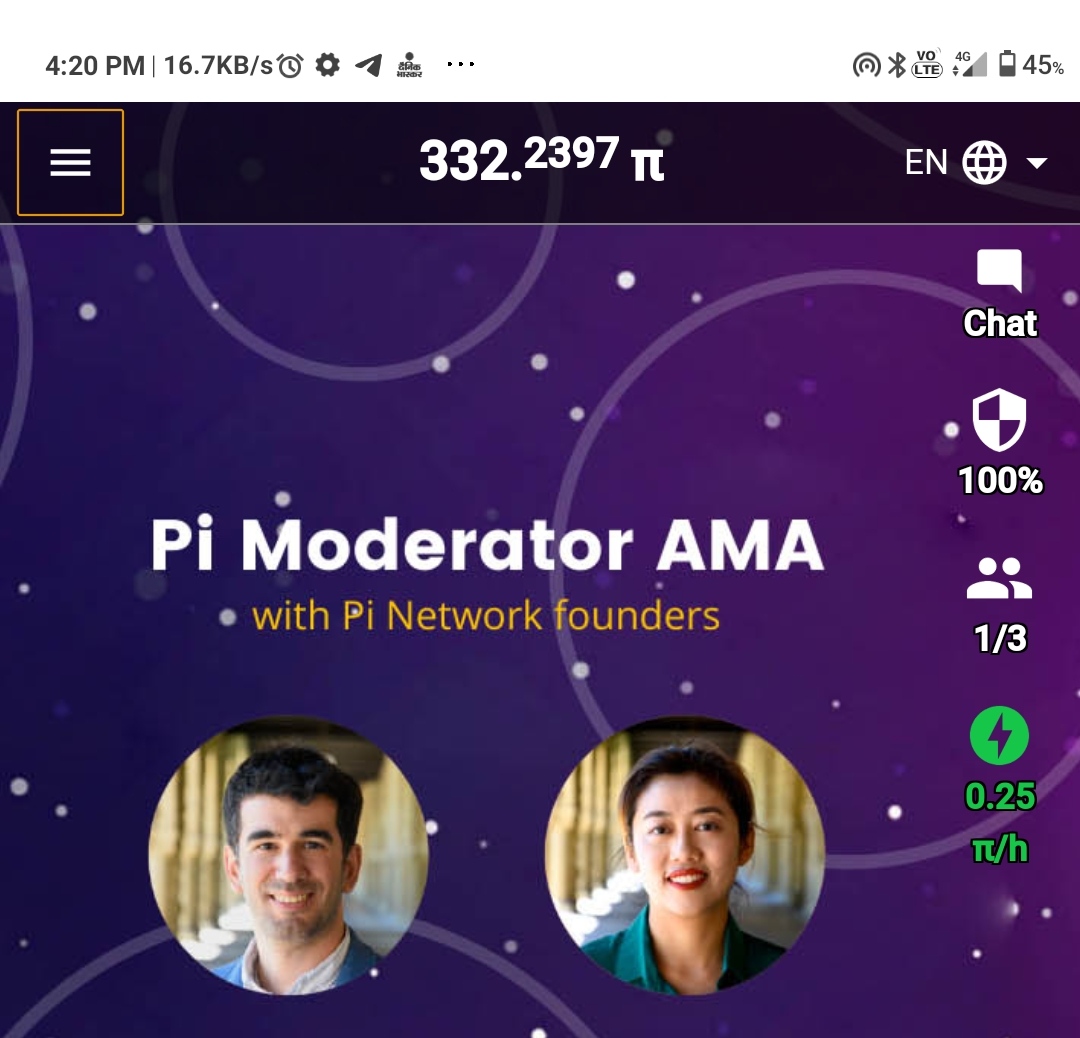
Task: Click the globe language icon
Action: [x=984, y=163]
